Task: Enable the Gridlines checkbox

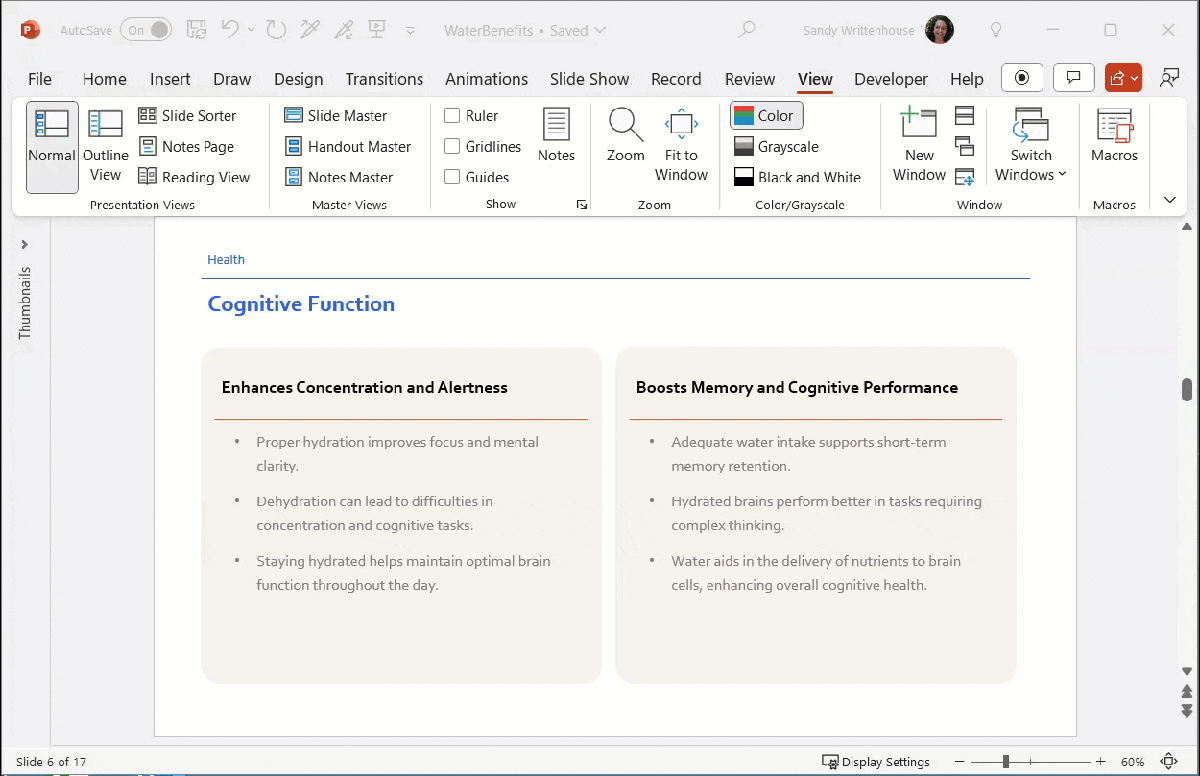Action: coord(452,147)
